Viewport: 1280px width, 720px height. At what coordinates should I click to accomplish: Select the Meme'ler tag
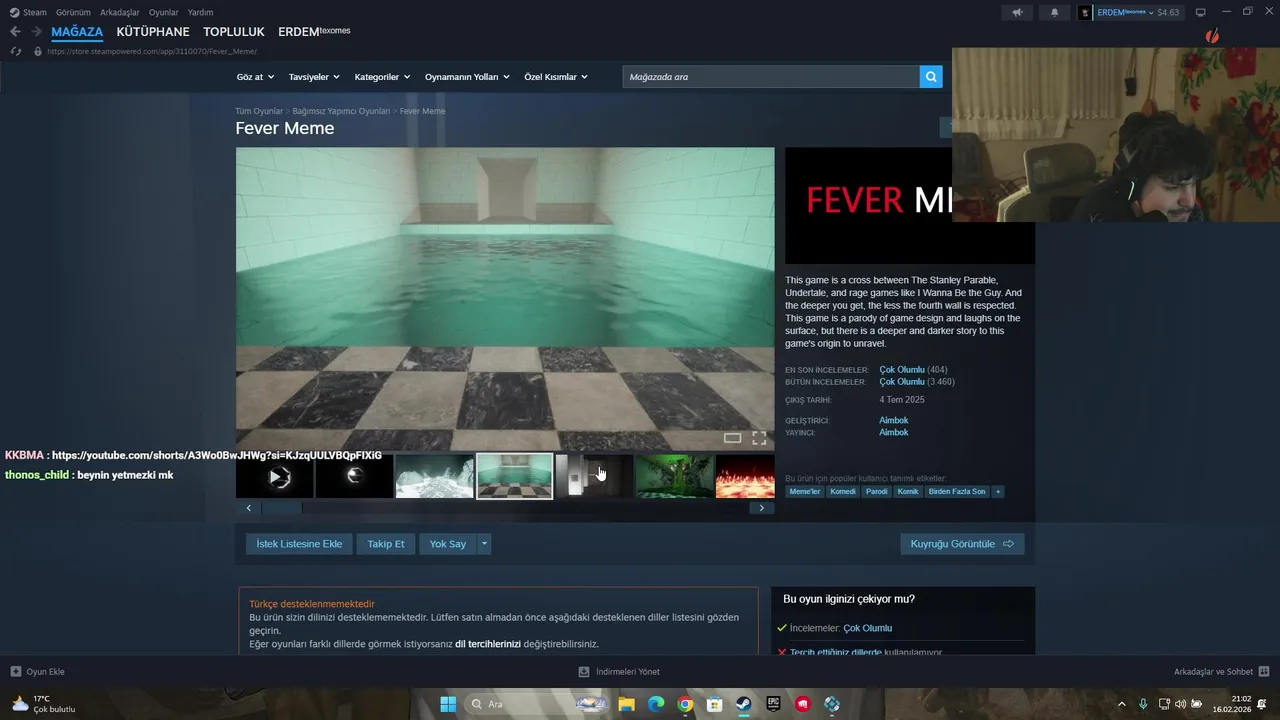tap(805, 491)
